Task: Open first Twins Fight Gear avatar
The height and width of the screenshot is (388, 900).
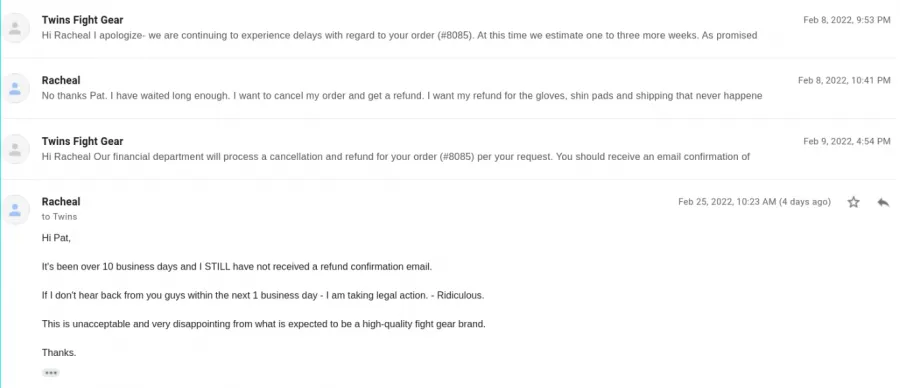Action: click(x=15, y=28)
